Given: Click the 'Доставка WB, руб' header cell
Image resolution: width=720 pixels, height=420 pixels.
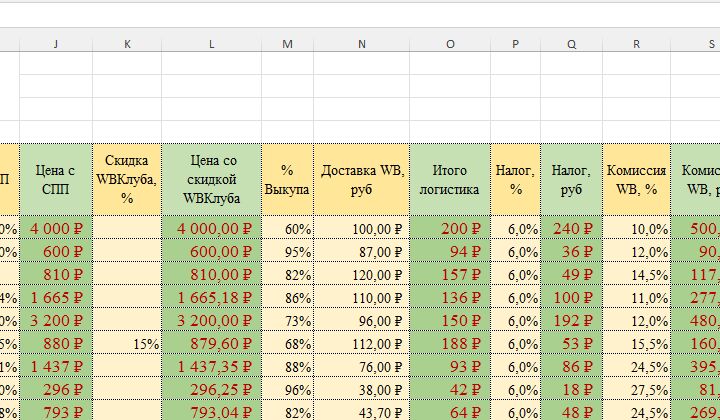Looking at the screenshot, I should coord(362,179).
